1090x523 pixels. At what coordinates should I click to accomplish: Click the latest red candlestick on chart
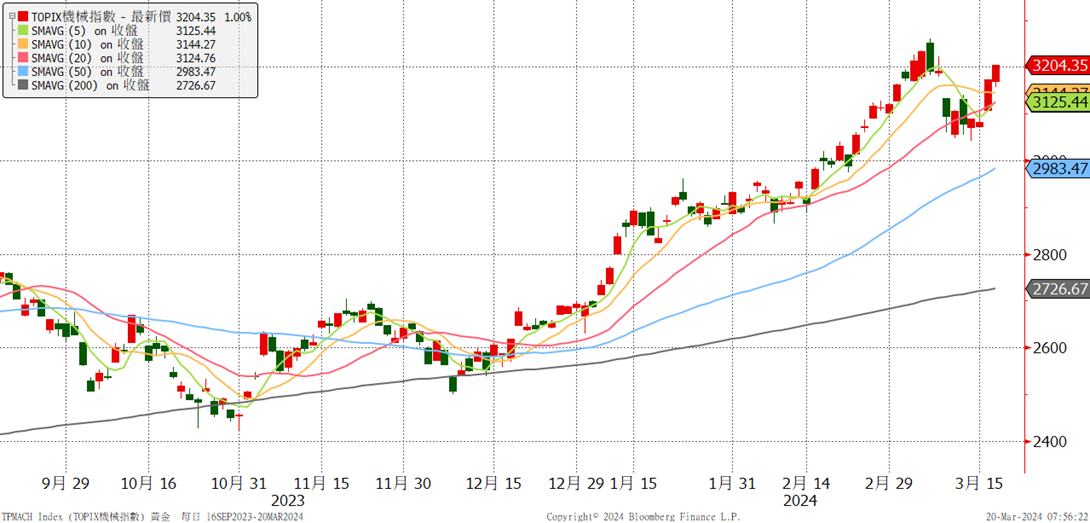pos(995,74)
